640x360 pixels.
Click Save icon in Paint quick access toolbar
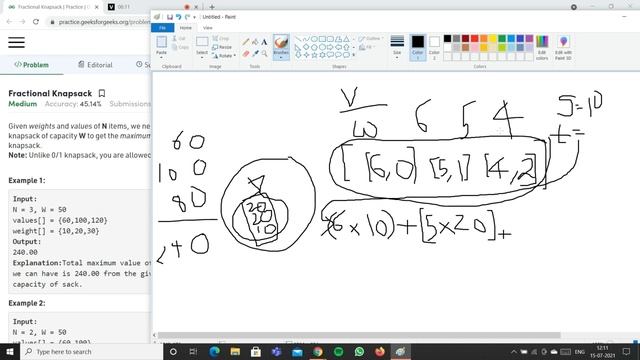(170, 17)
